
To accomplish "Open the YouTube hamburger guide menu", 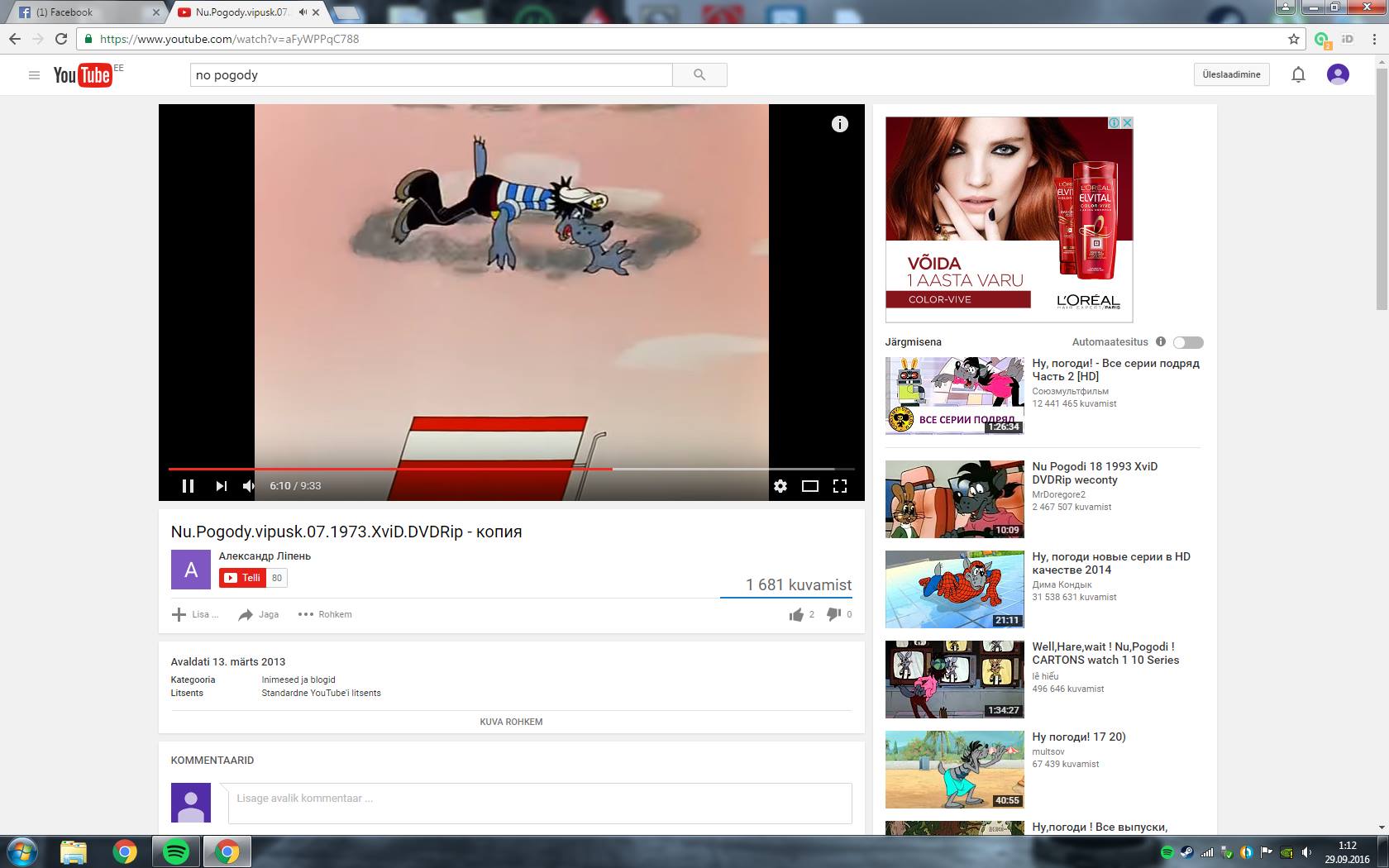I will pyautogui.click(x=34, y=75).
